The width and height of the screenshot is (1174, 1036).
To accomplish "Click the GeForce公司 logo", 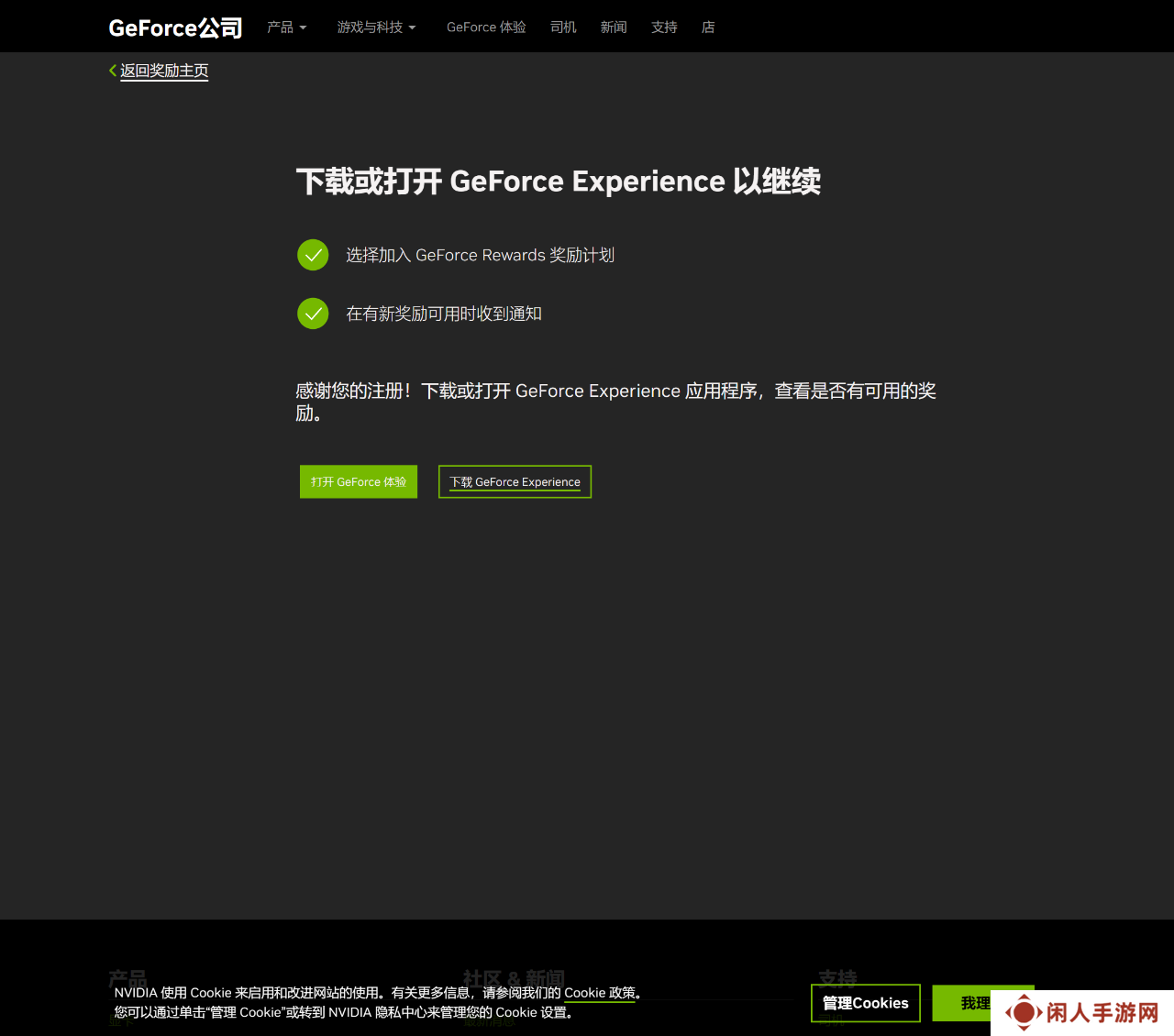I will 175,28.
